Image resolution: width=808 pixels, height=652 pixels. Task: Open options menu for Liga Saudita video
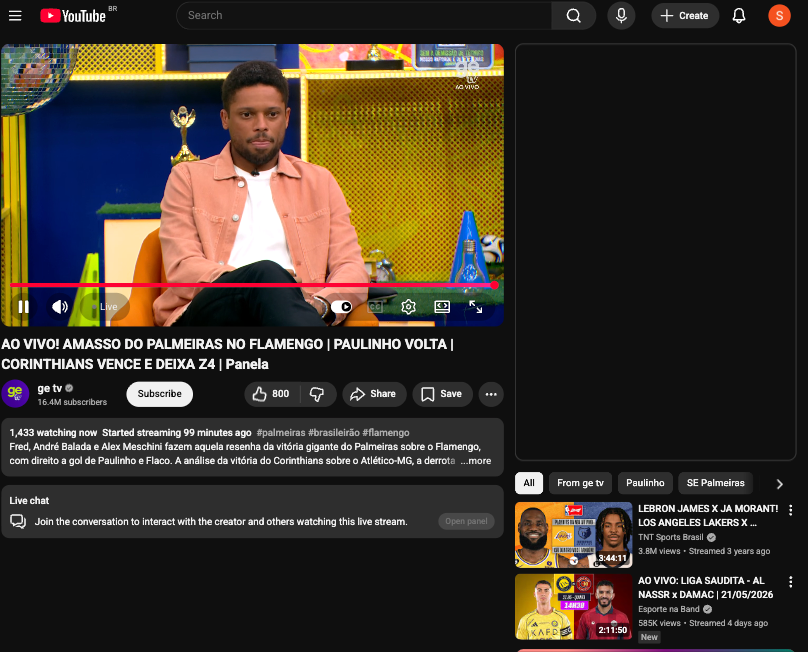tap(790, 582)
